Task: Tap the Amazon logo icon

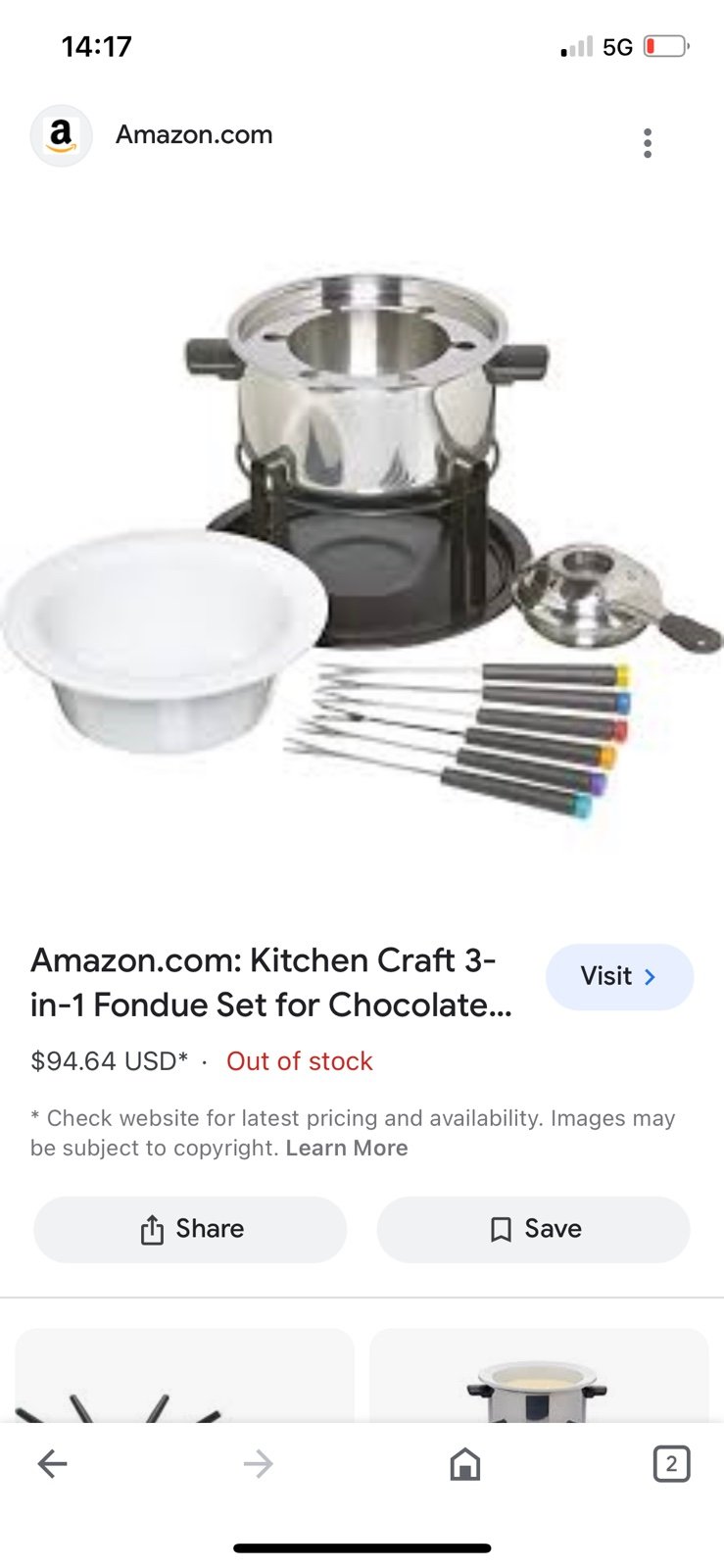Action: click(x=61, y=136)
